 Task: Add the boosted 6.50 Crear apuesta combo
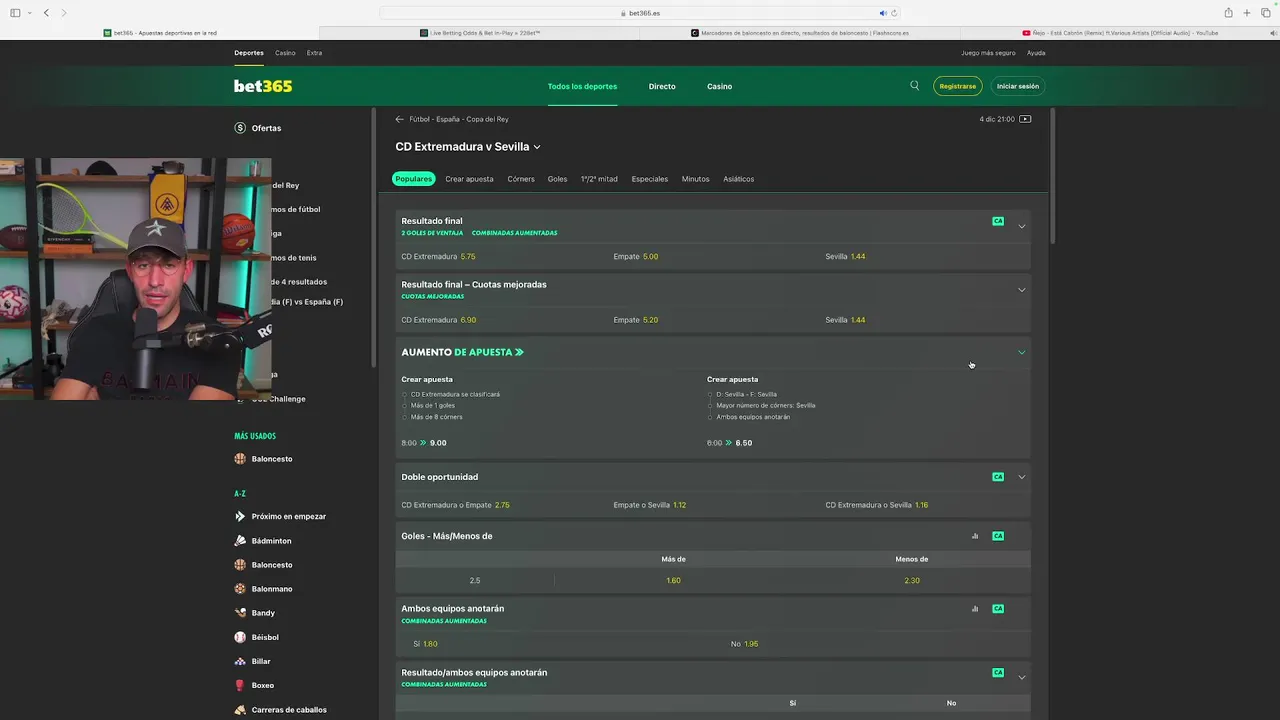[729, 443]
